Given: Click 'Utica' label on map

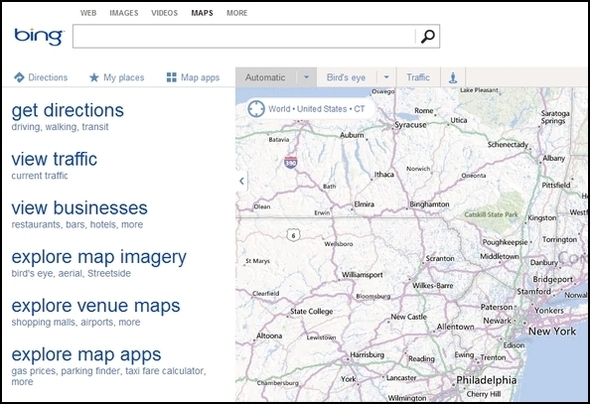Looking at the screenshot, I should (459, 120).
